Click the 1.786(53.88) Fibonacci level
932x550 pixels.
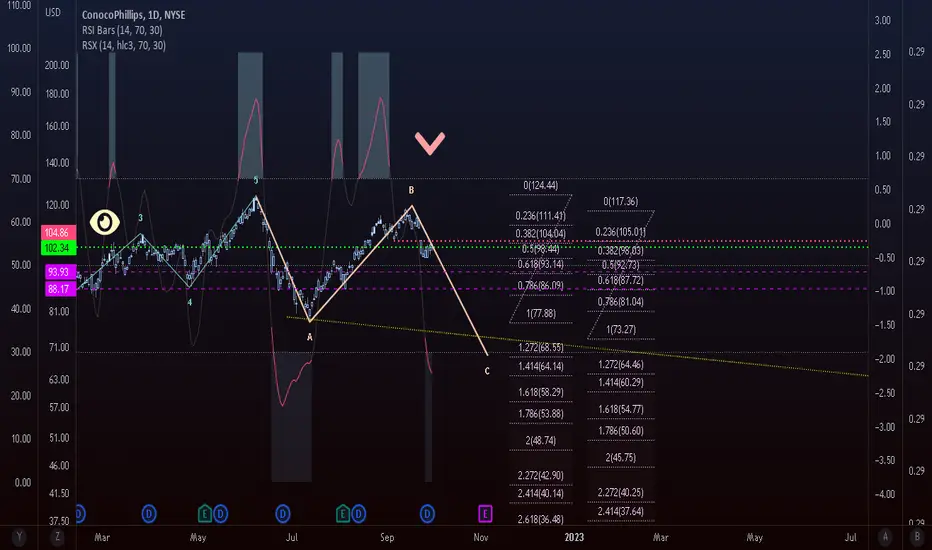(540, 414)
